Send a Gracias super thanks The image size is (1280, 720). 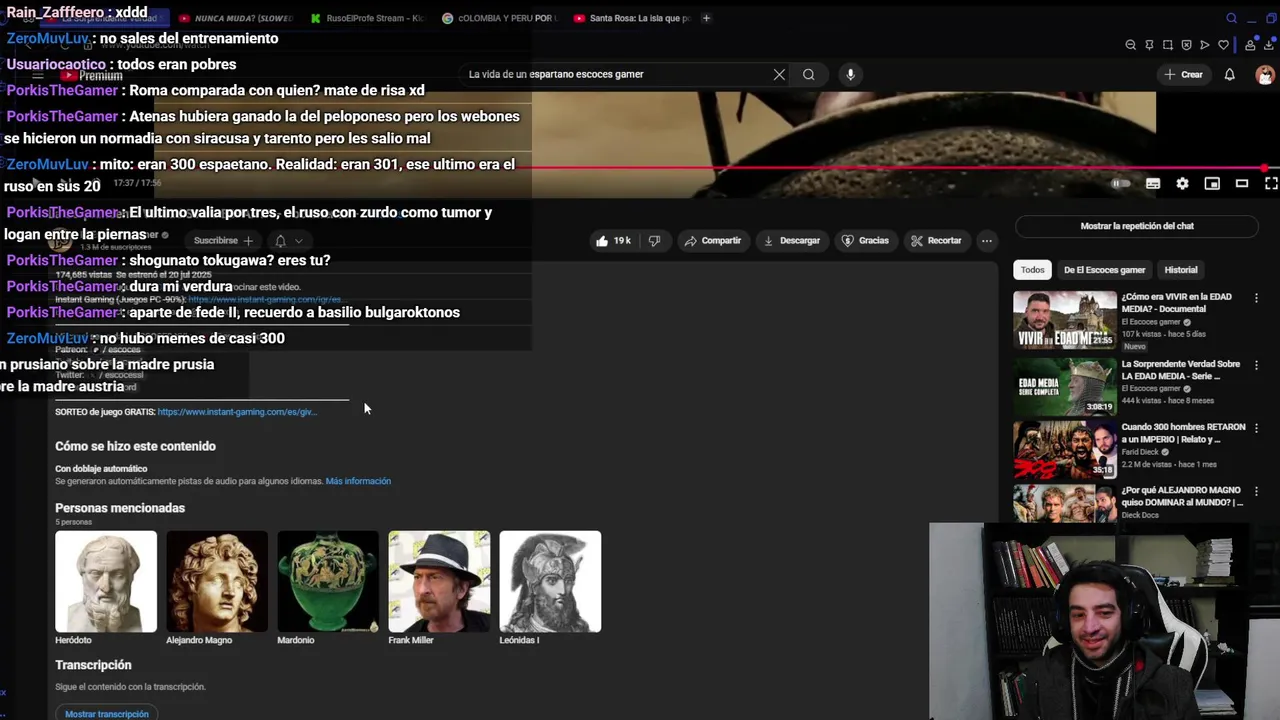point(865,241)
